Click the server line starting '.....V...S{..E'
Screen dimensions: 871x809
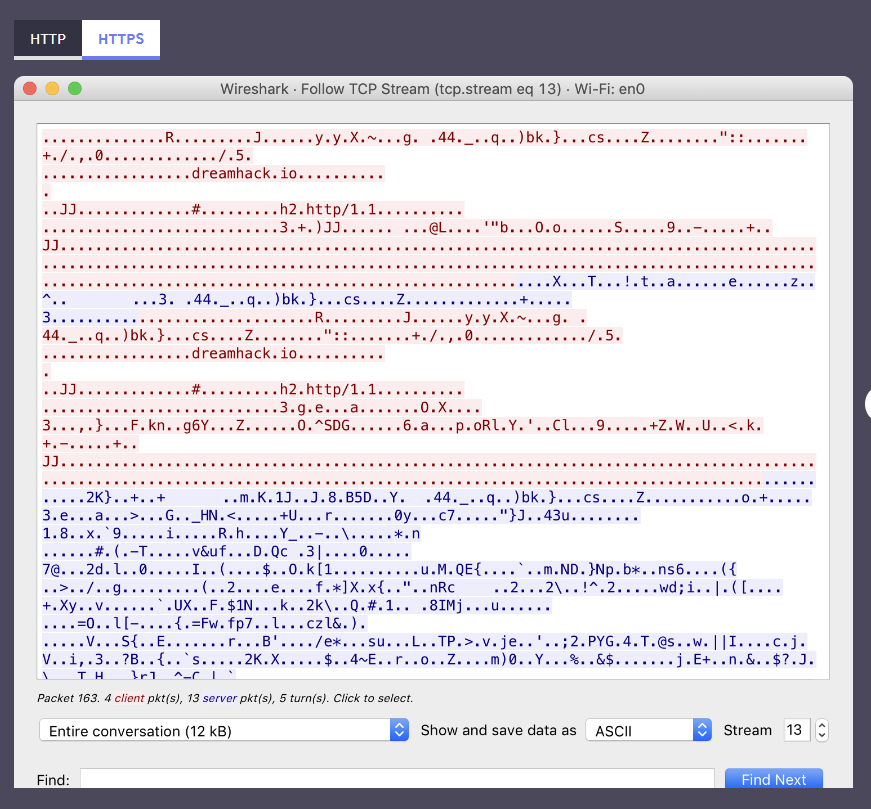(x=424, y=642)
